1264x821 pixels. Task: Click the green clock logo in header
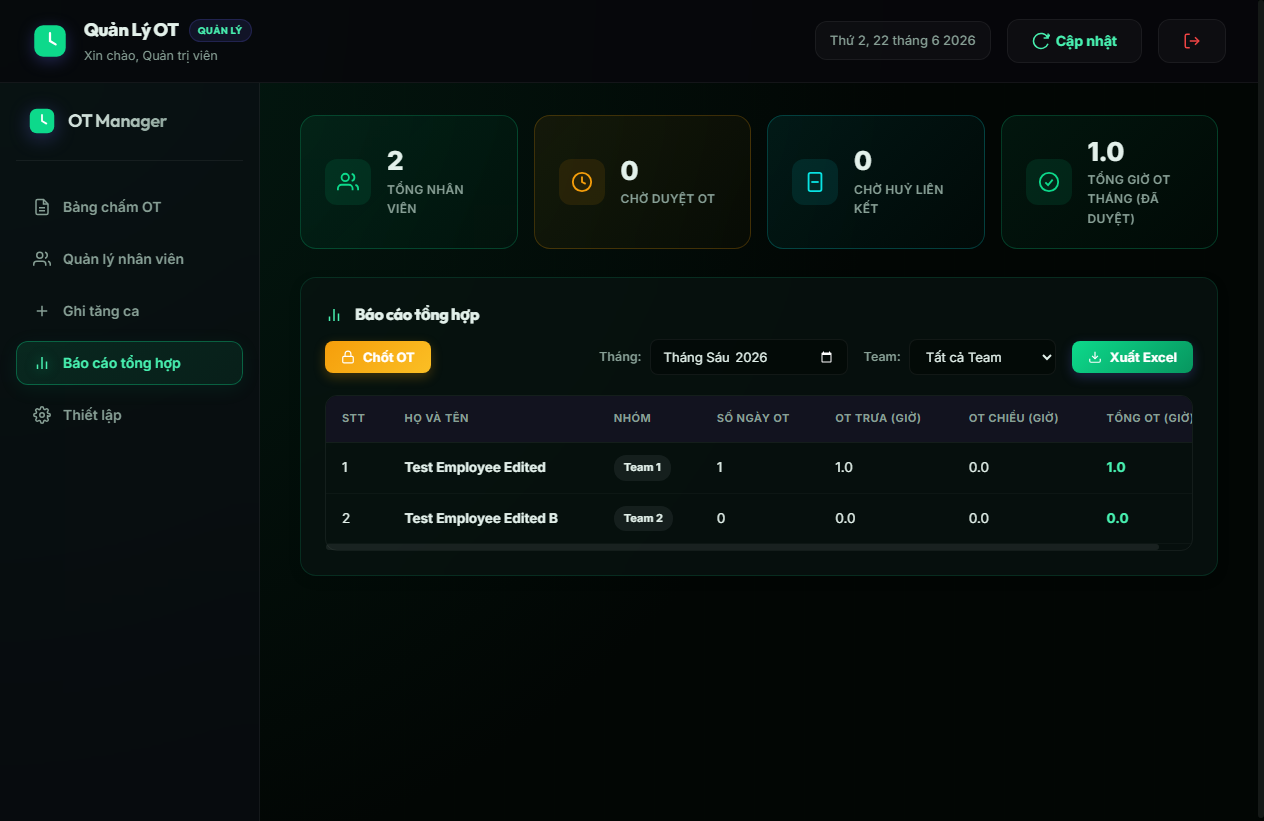tap(50, 40)
